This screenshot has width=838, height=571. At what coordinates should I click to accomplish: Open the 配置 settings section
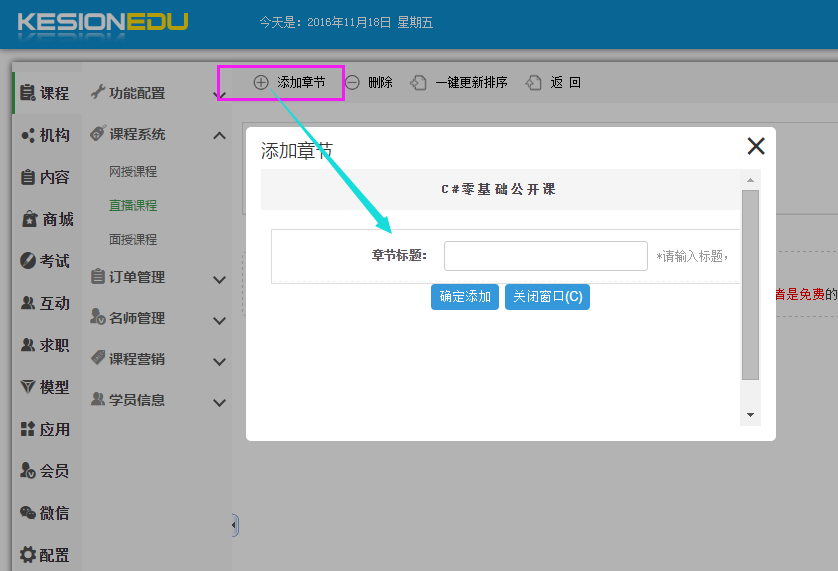[x=46, y=555]
